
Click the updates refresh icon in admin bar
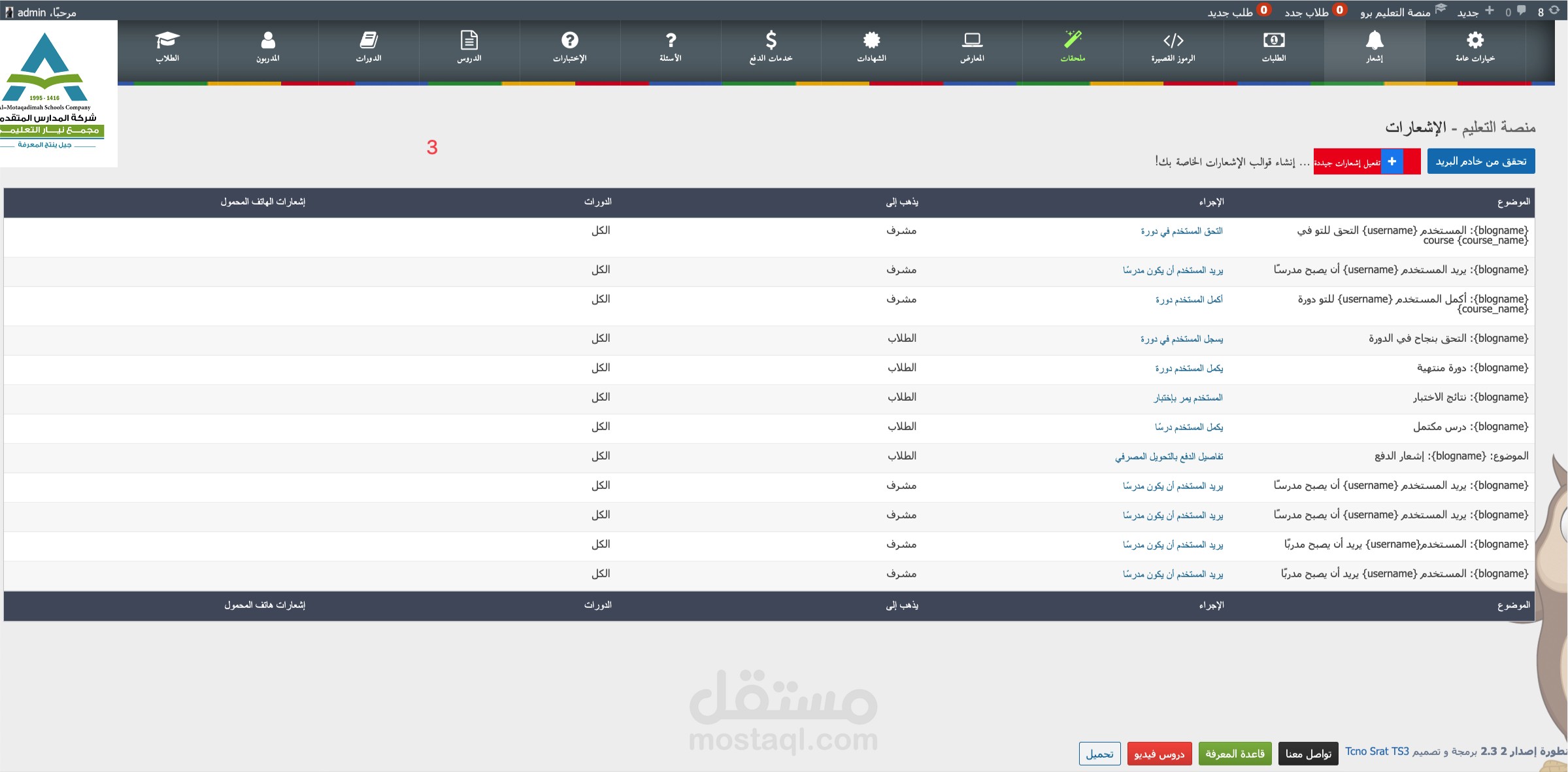(x=1554, y=10)
